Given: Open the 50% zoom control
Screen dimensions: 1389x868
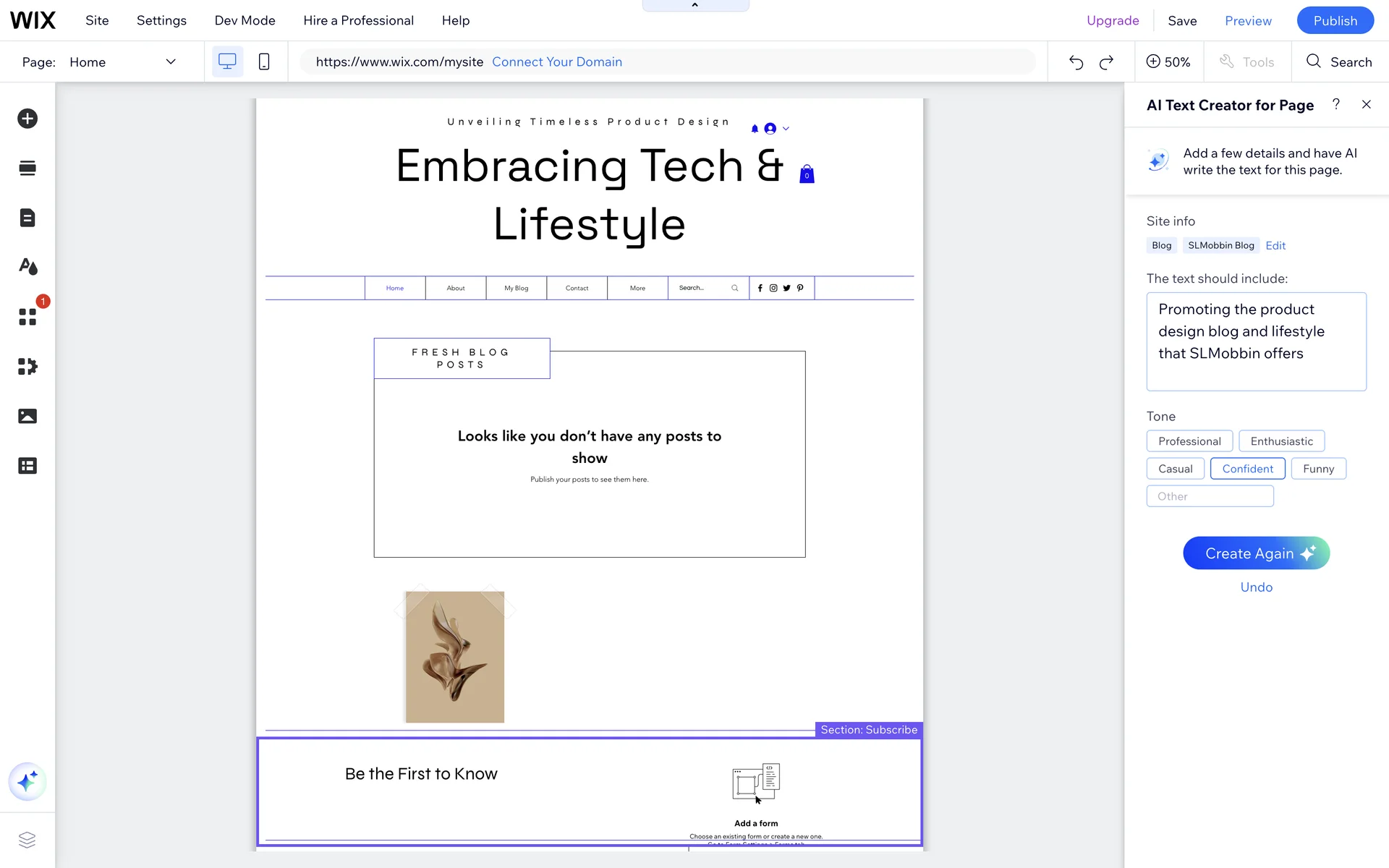Looking at the screenshot, I should [1168, 61].
